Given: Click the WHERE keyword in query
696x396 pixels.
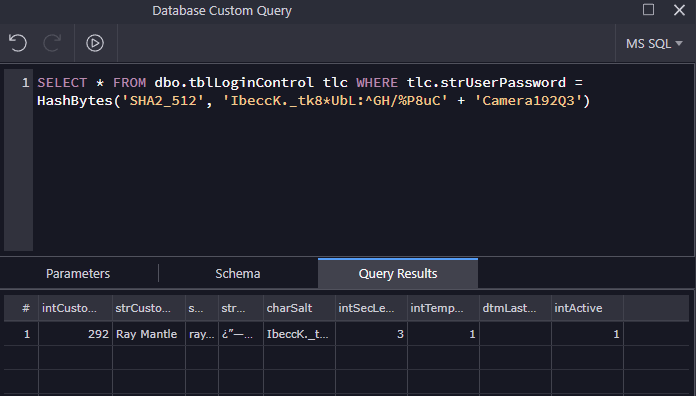Looking at the screenshot, I should (x=377, y=83).
